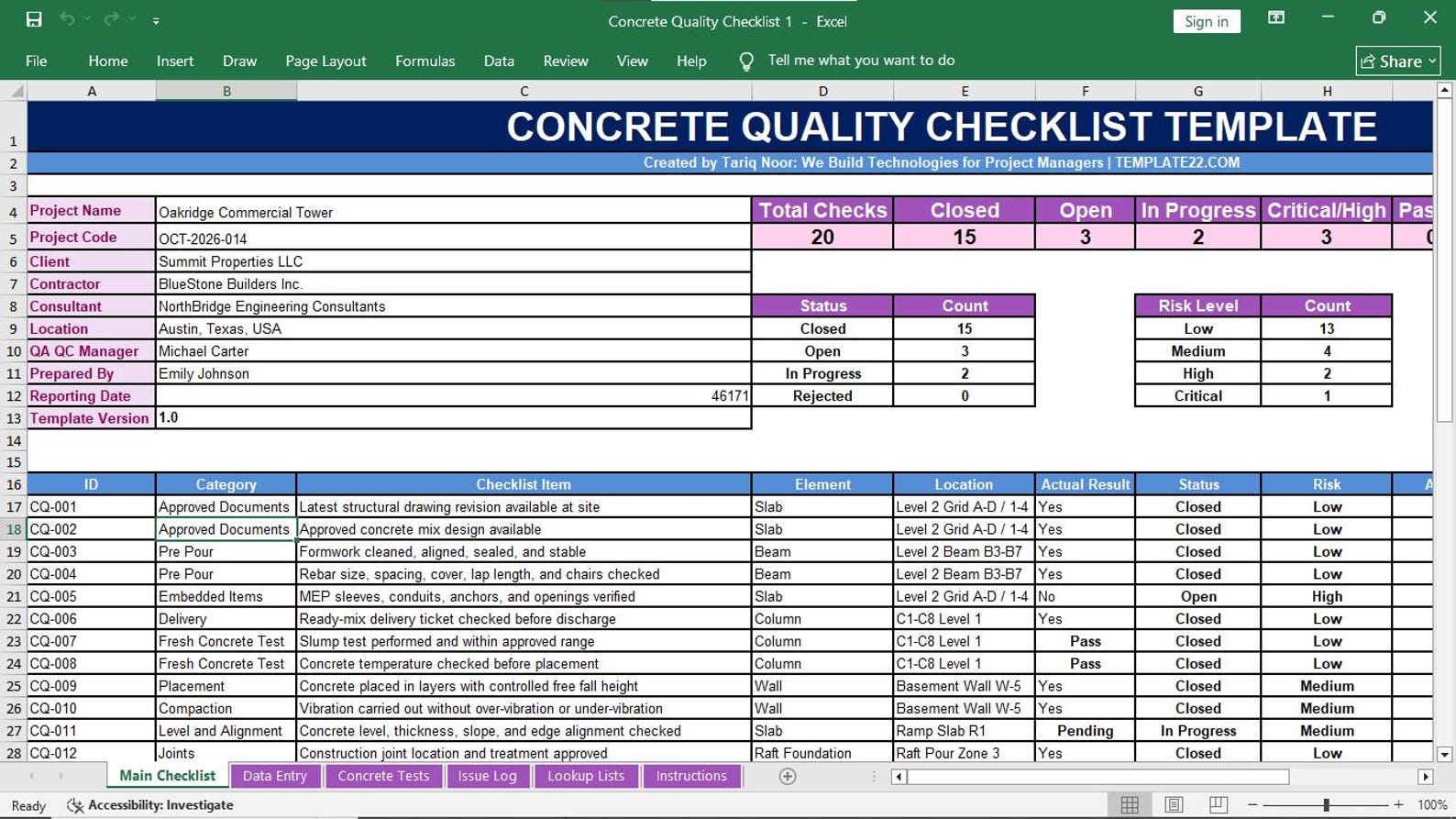
Task: Click horizontal scrollbar right arrow
Action: [1425, 777]
